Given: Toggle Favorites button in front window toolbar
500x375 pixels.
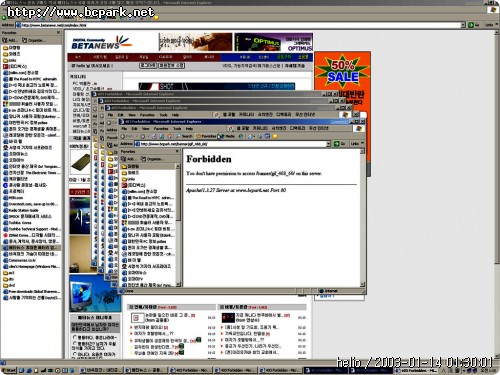Looking at the screenshot, I should coord(206,136).
